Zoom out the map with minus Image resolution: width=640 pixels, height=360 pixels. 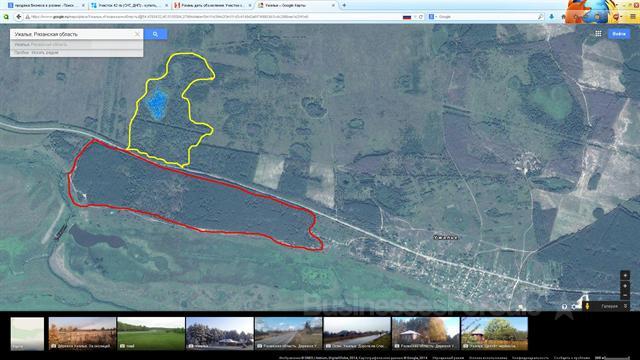coord(625,295)
